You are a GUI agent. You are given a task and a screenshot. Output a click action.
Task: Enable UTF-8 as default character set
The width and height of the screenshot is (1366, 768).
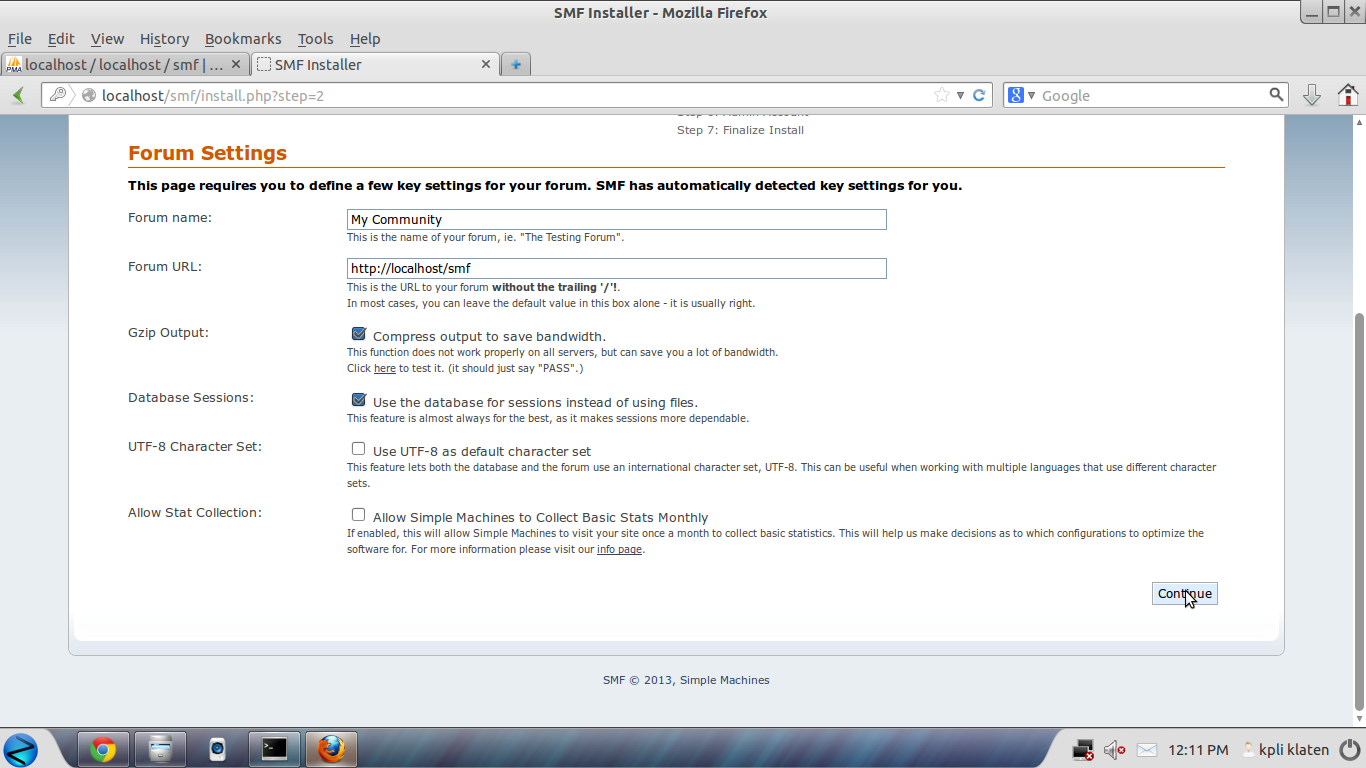(x=358, y=449)
